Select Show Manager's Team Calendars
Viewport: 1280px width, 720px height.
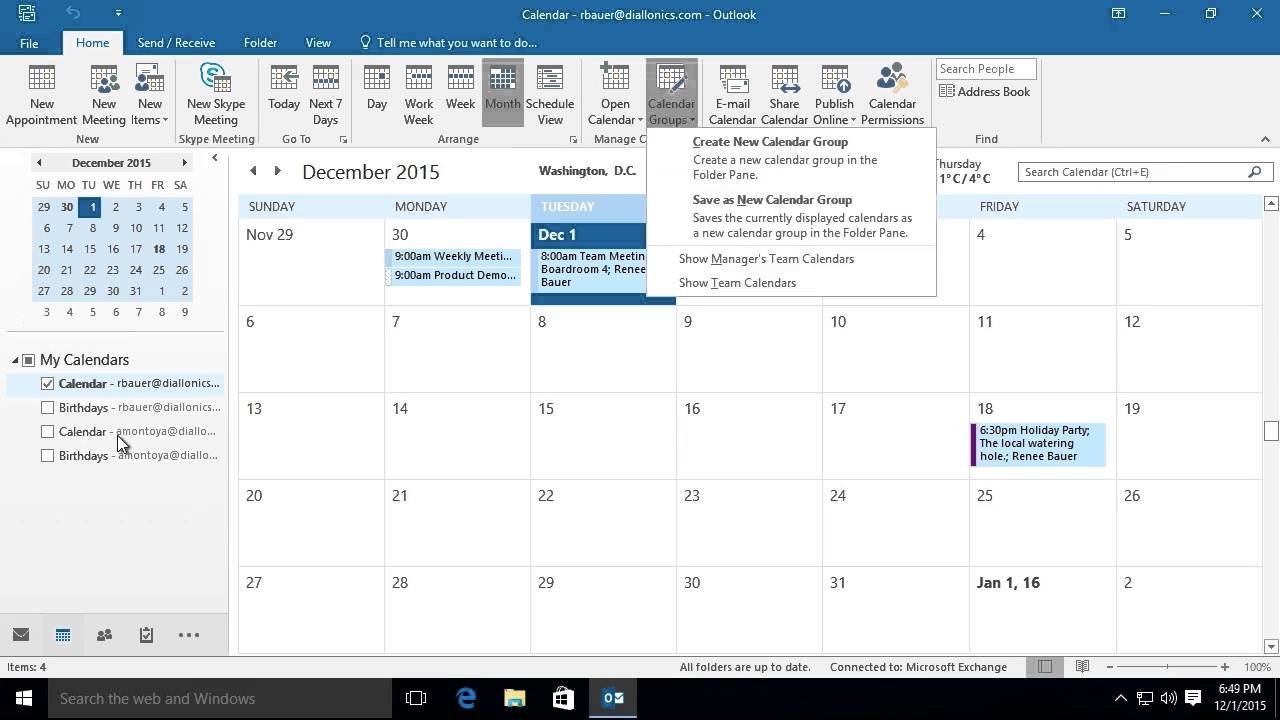[x=791, y=259]
